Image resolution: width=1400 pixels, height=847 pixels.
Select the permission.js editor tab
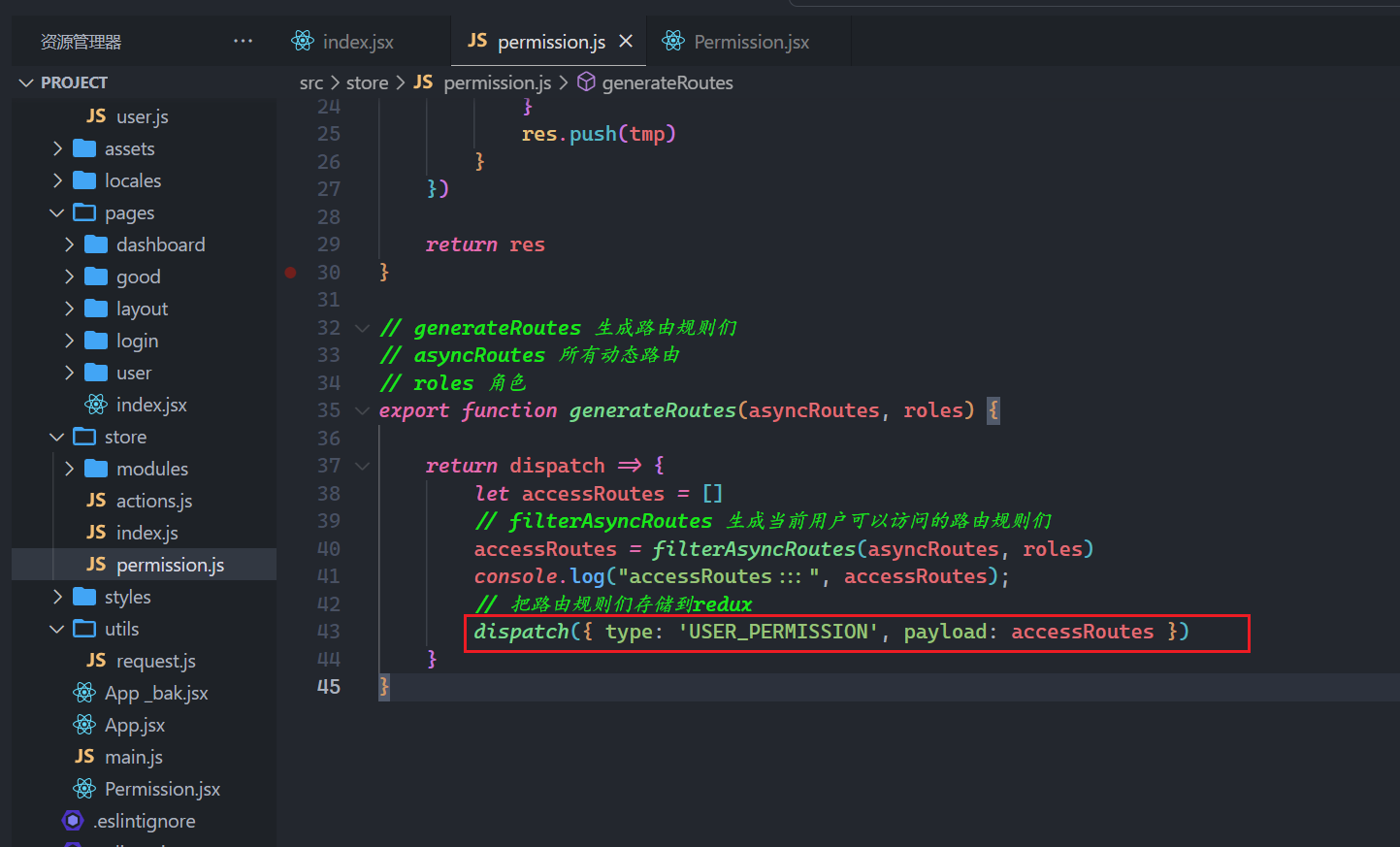click(549, 42)
